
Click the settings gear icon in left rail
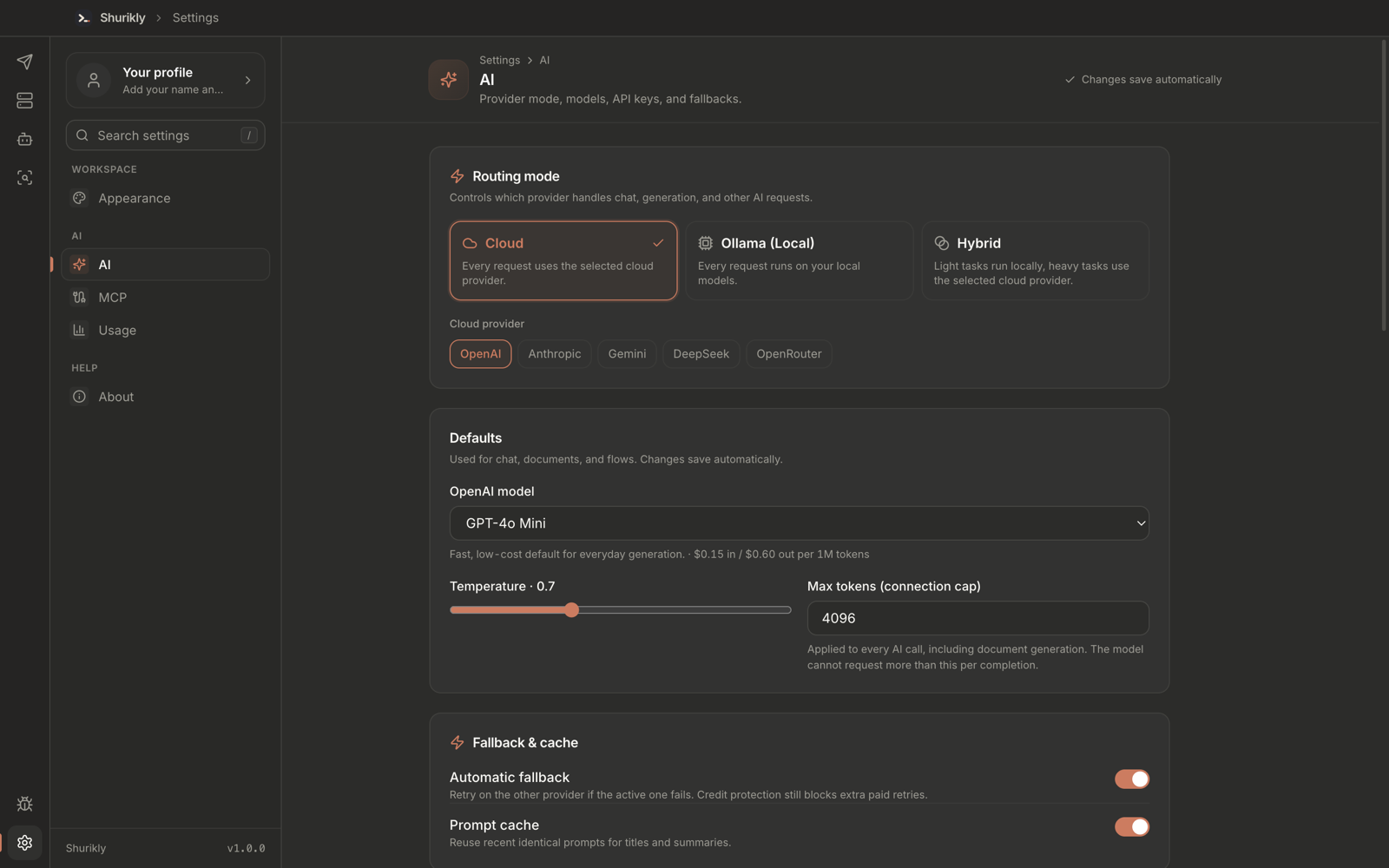24,843
